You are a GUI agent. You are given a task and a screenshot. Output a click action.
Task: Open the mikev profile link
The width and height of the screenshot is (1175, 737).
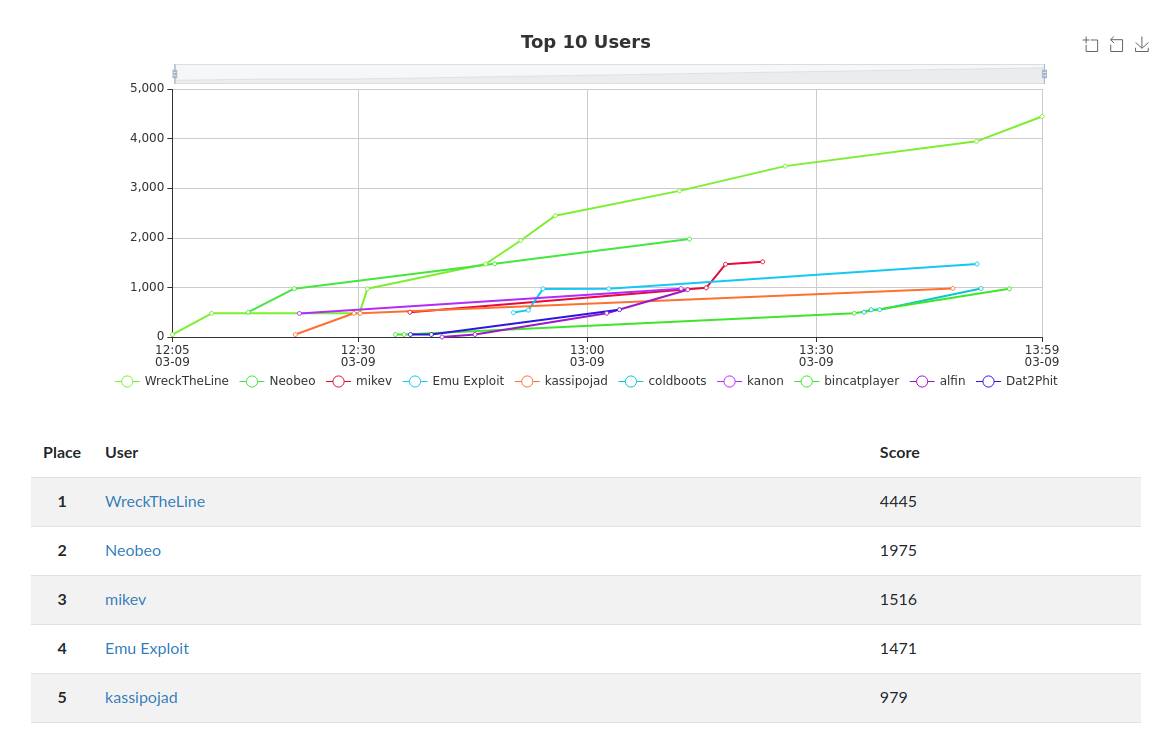125,599
